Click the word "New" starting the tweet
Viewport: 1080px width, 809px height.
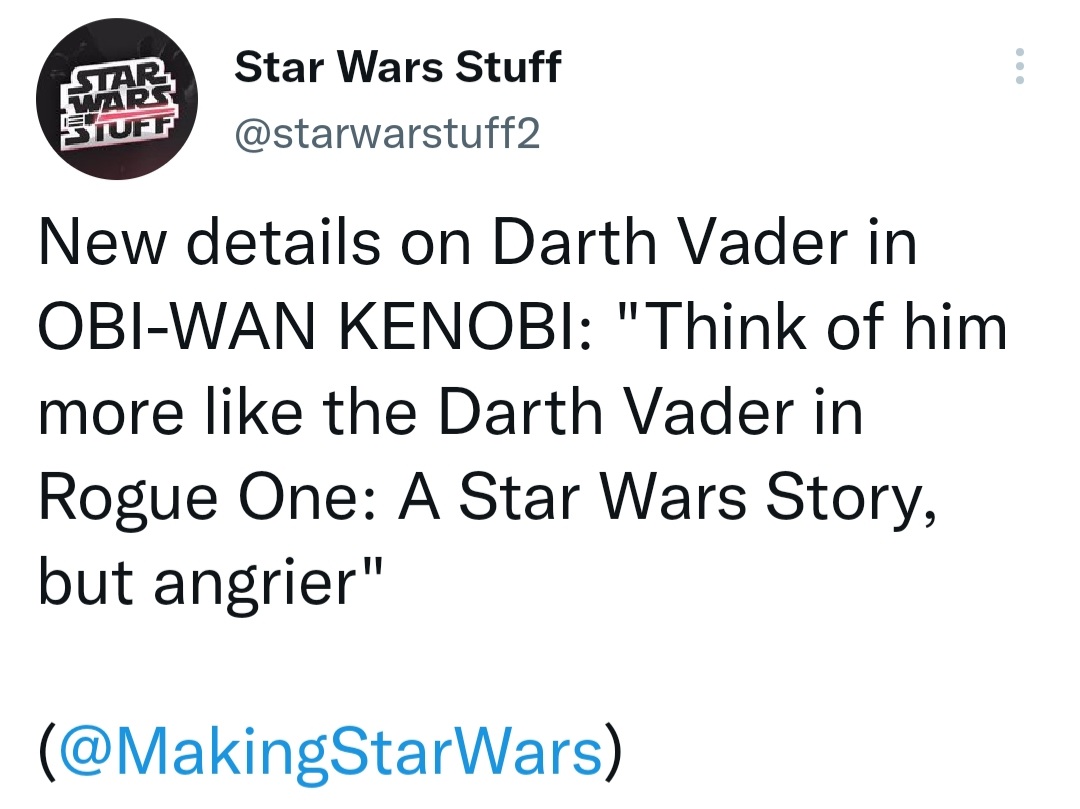click(103, 243)
